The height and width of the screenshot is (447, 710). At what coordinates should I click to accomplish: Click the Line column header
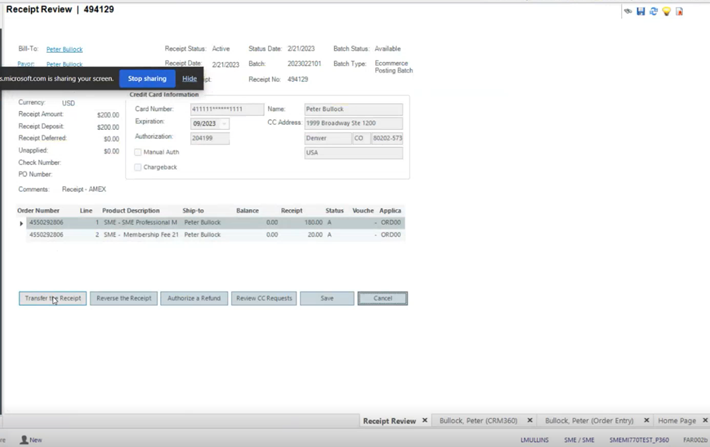[x=86, y=211]
